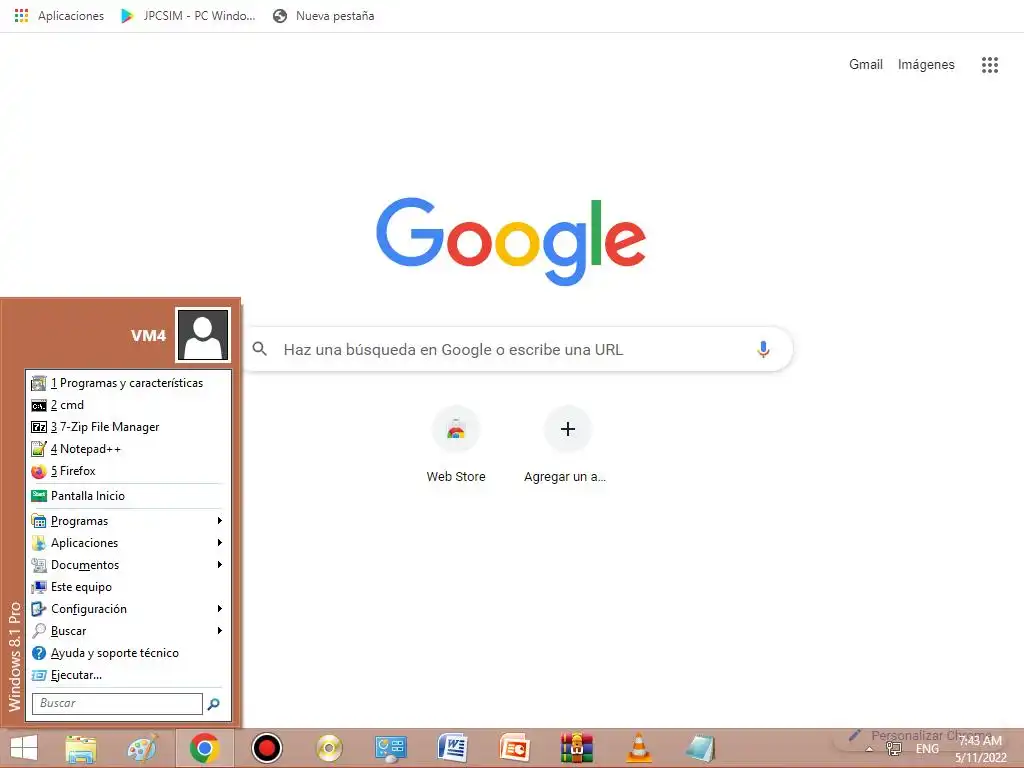
Task: Open the network tray icon
Action: tap(893, 749)
